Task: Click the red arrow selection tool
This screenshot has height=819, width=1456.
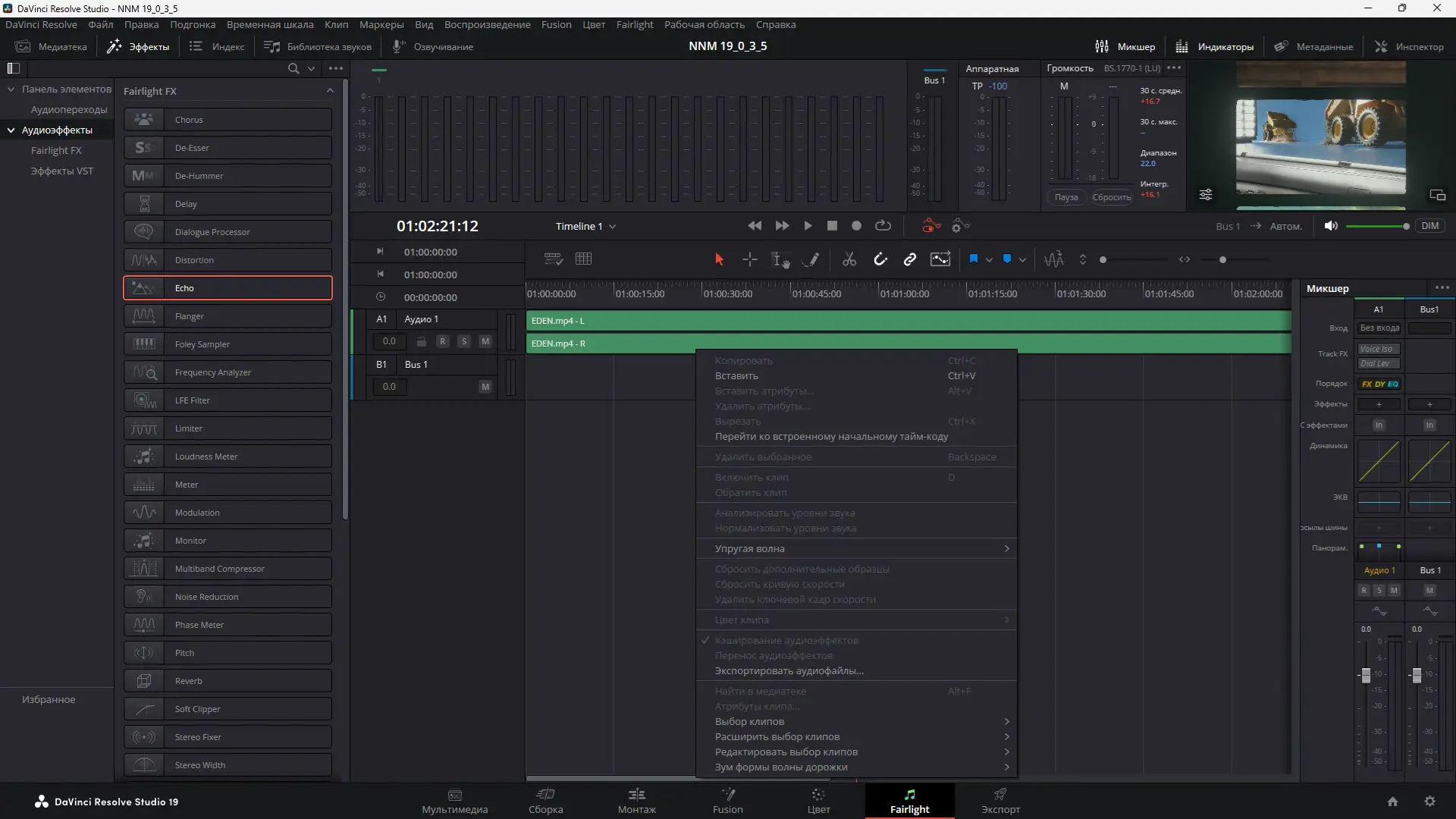Action: pos(719,260)
